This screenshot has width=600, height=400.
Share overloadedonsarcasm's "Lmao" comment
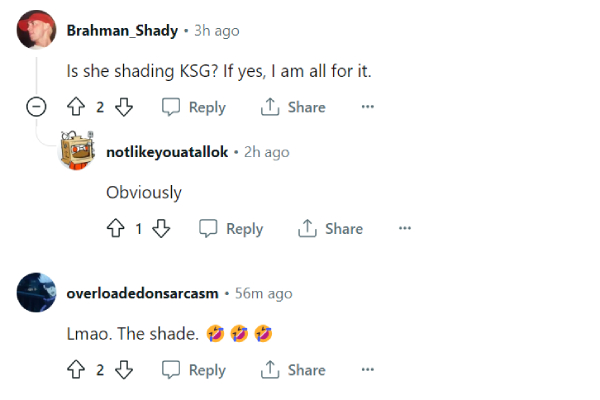[x=293, y=370]
